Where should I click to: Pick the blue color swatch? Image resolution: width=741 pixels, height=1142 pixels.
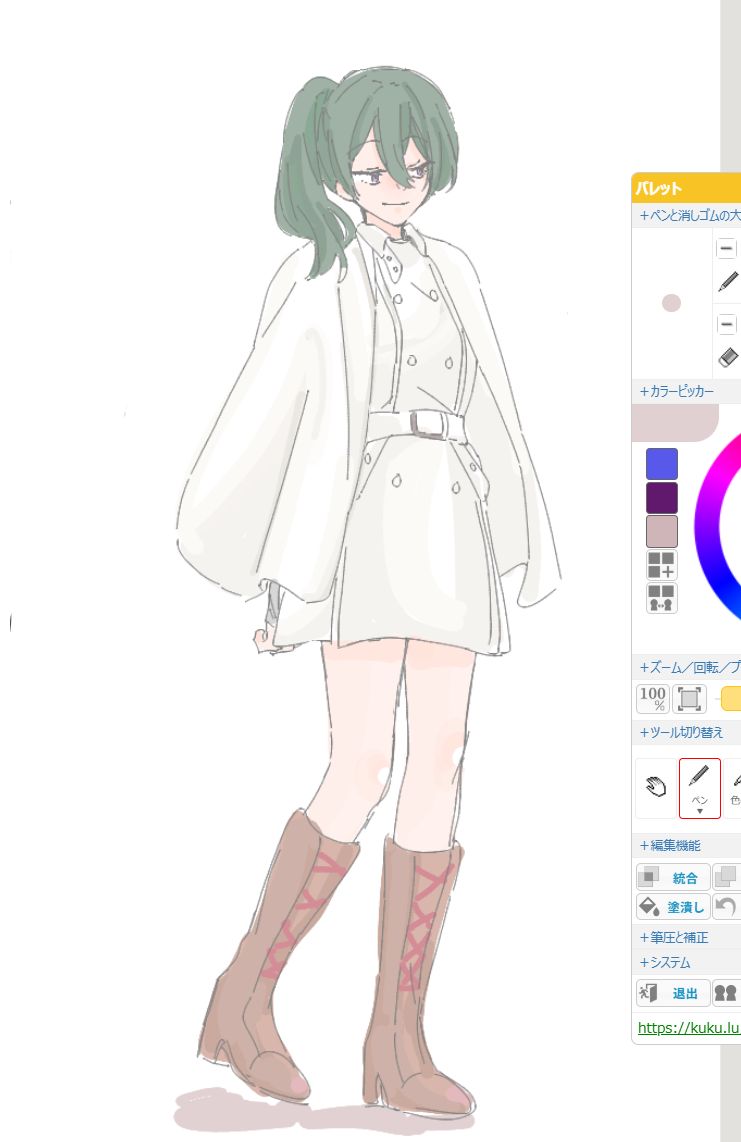(x=661, y=464)
